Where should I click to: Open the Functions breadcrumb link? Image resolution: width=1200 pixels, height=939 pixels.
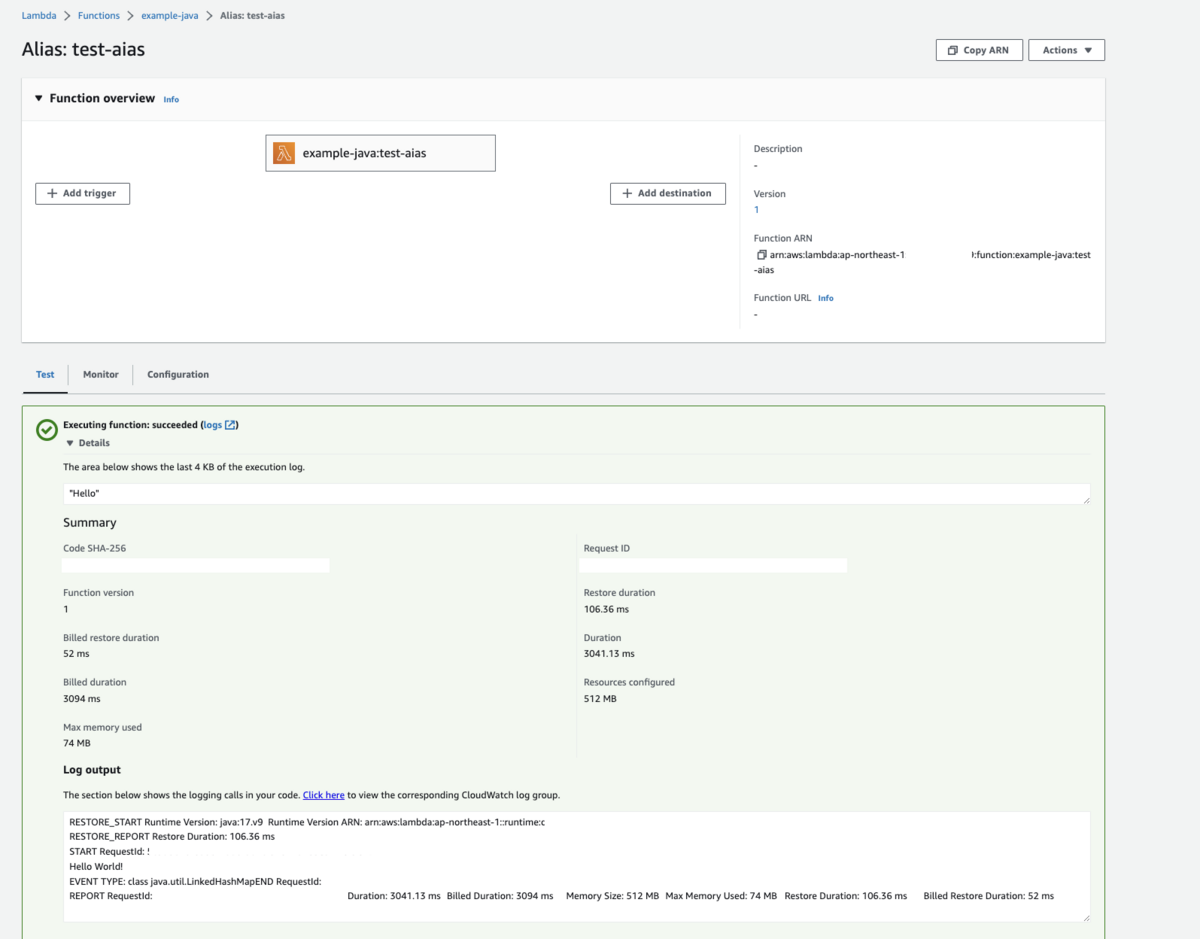(x=99, y=16)
